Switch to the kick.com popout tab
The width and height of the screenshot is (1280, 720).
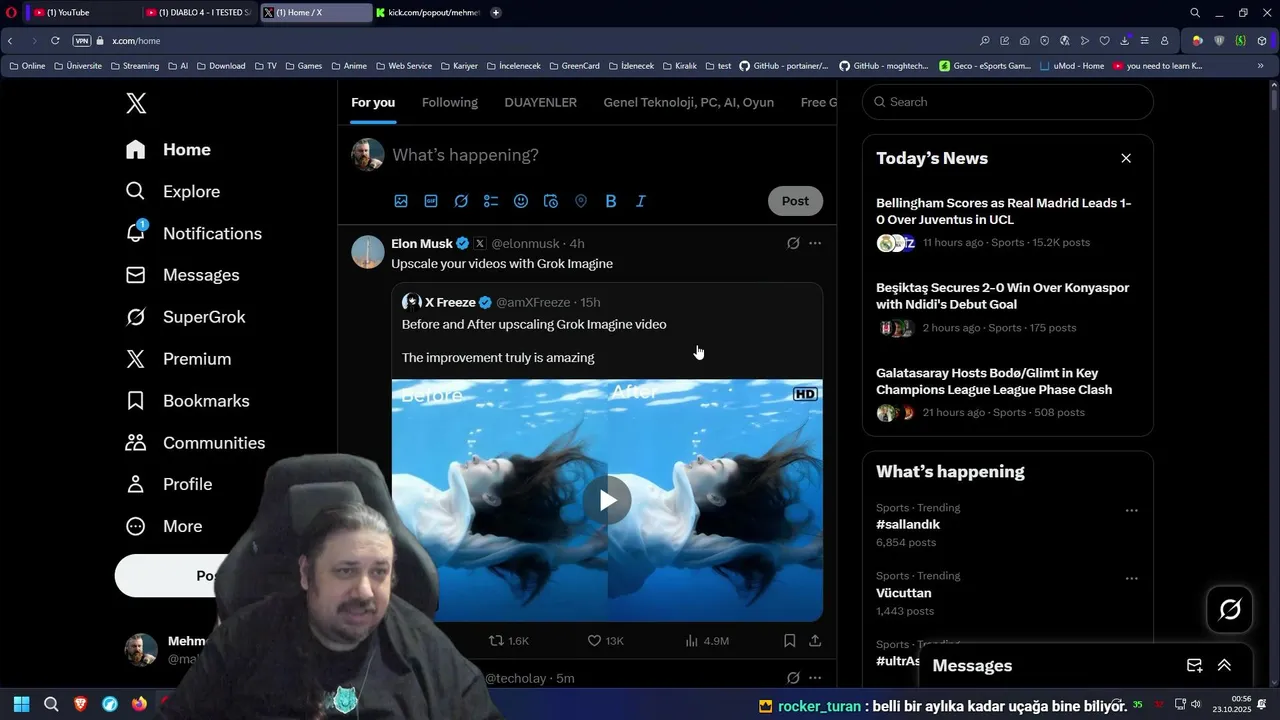(428, 12)
